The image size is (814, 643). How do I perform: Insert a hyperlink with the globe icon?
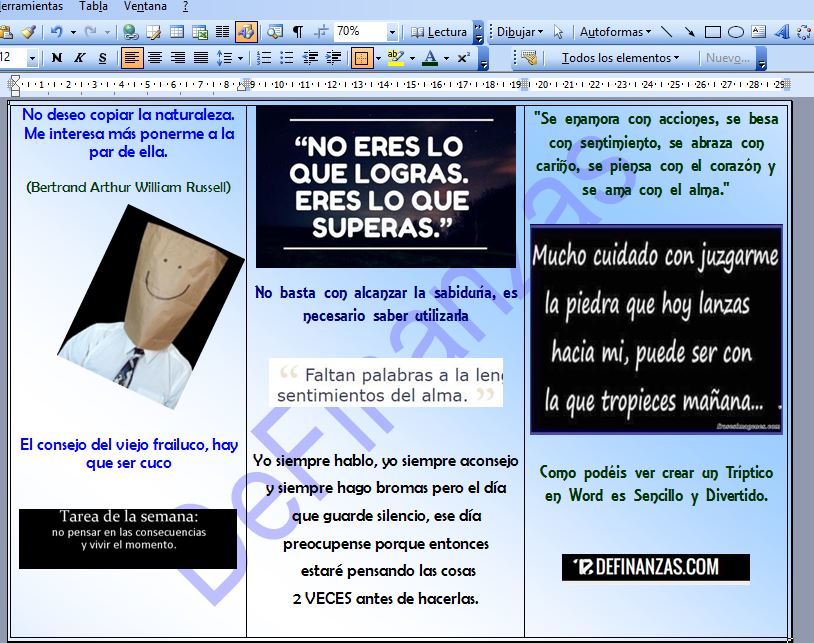130,32
